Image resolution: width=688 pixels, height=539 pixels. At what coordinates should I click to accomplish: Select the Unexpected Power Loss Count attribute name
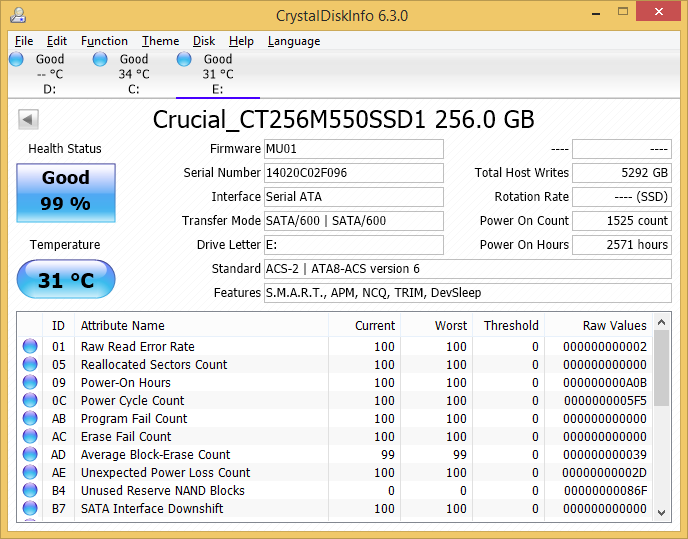[165, 473]
